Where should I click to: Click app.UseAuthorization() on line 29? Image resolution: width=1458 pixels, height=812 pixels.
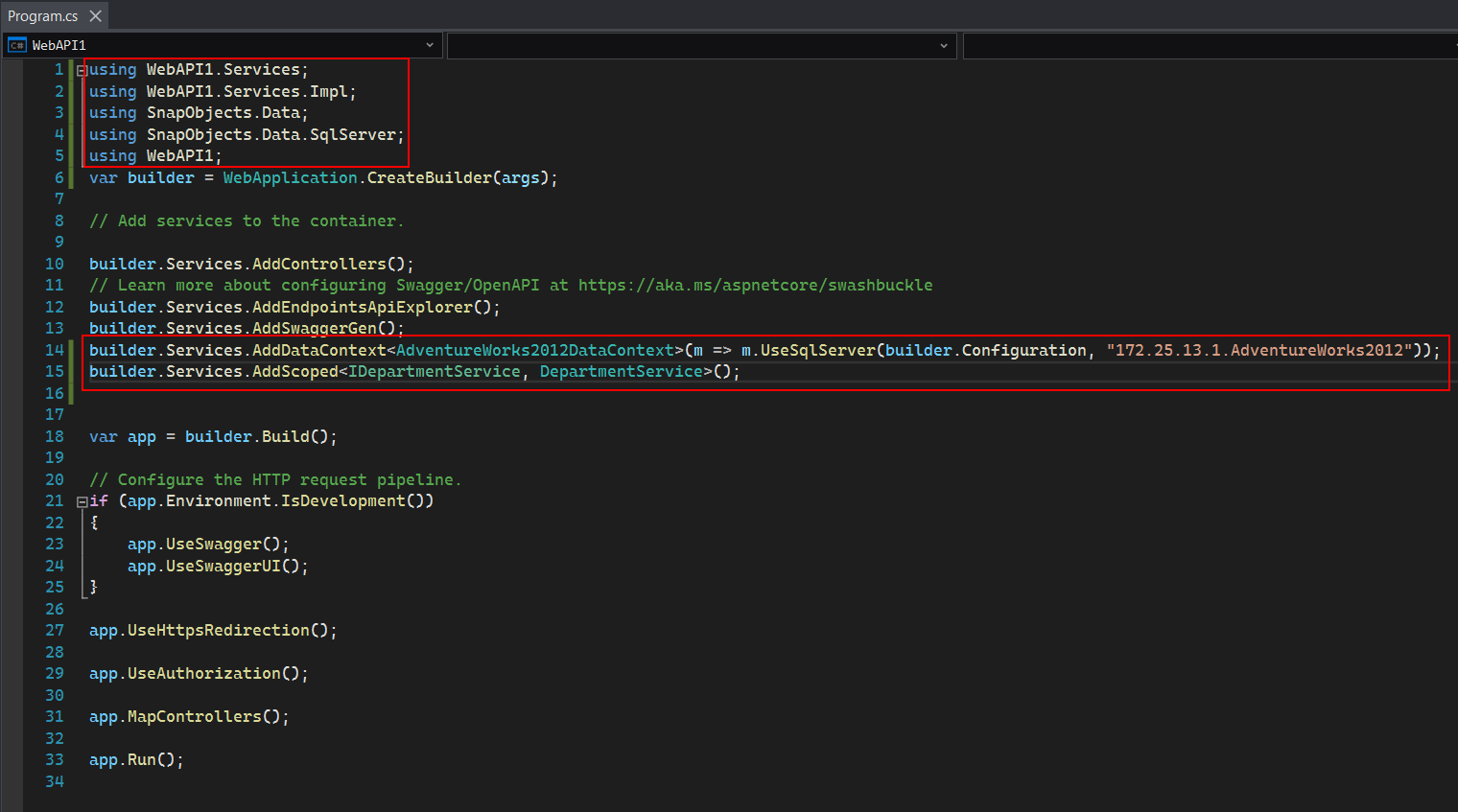point(194,673)
